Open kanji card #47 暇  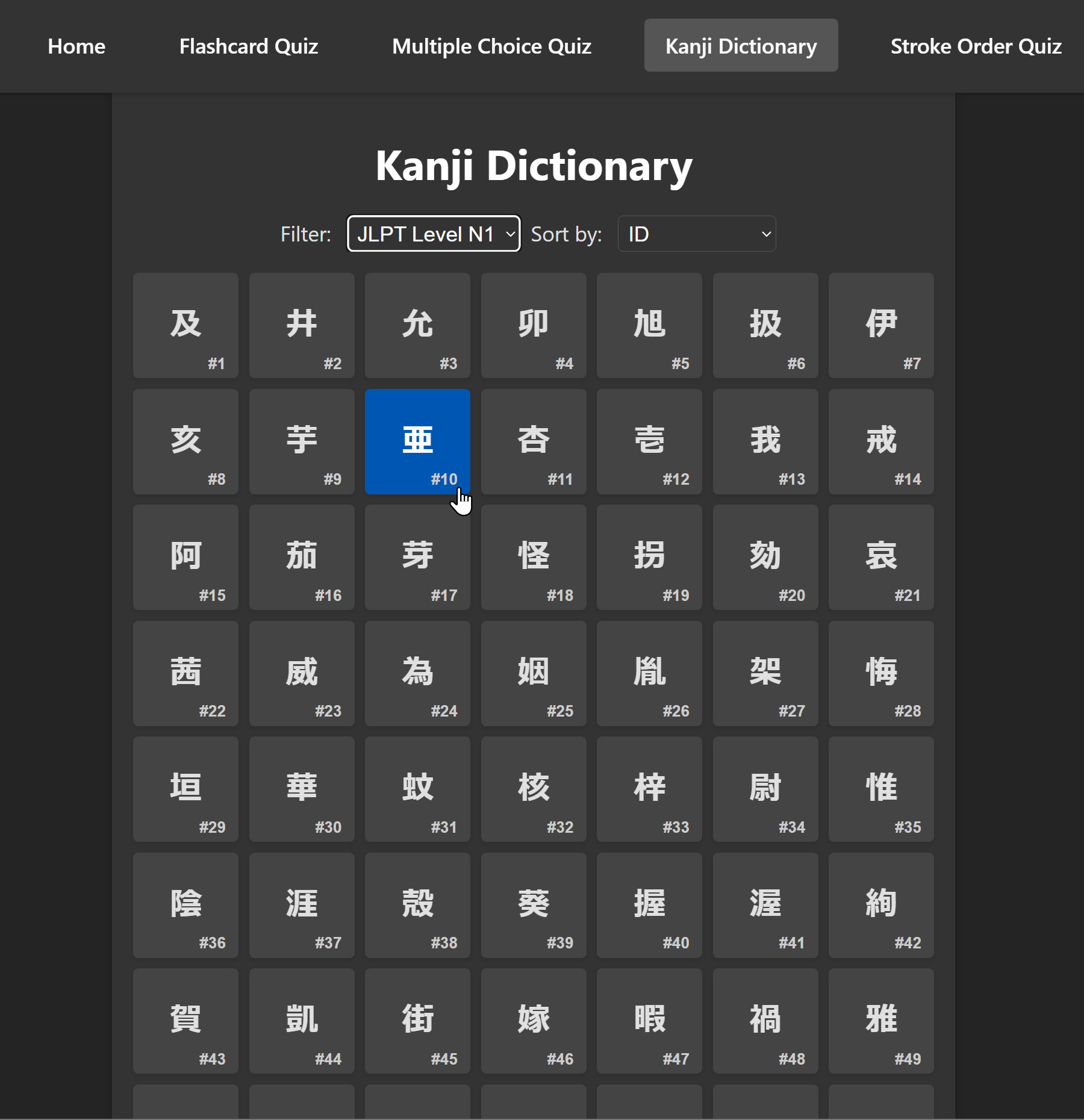(x=649, y=1021)
